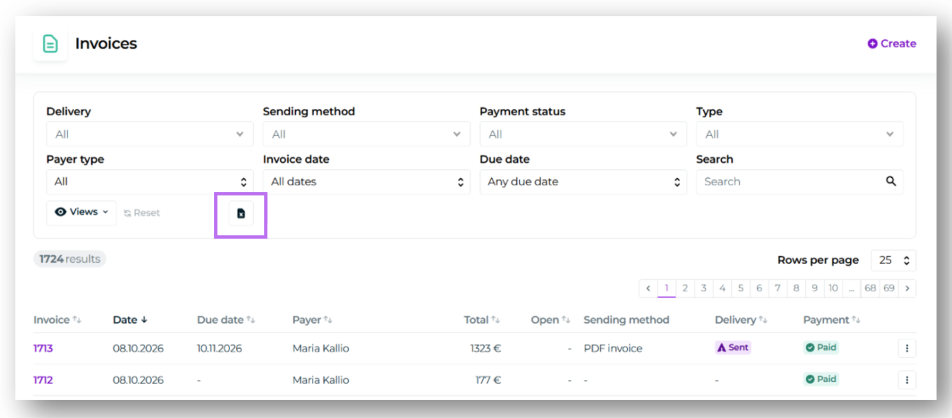Click the Paid badge for invoice 1713
This screenshot has height=418, width=952.
[x=821, y=348]
